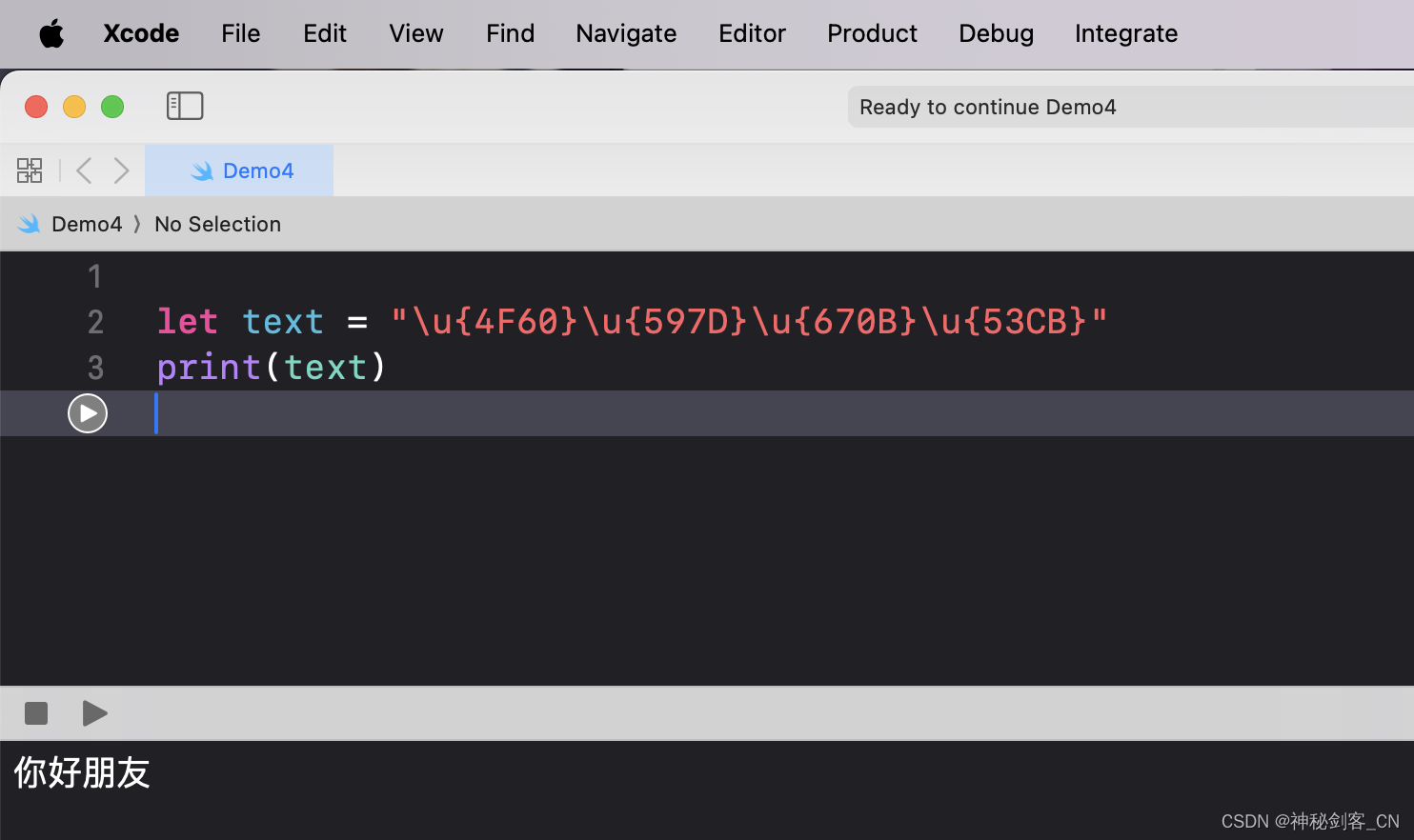Click line number 3 in gutter
1414x840 pixels.
point(95,368)
